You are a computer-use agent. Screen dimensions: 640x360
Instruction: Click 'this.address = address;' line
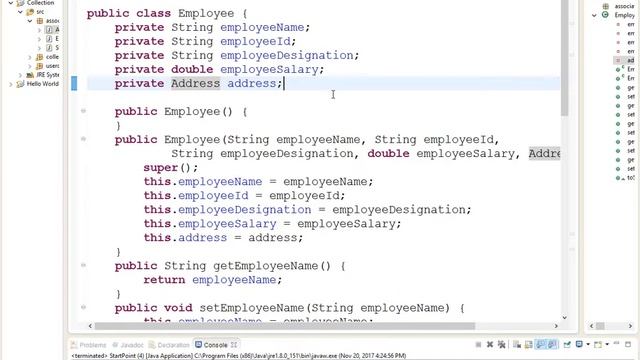(223, 238)
